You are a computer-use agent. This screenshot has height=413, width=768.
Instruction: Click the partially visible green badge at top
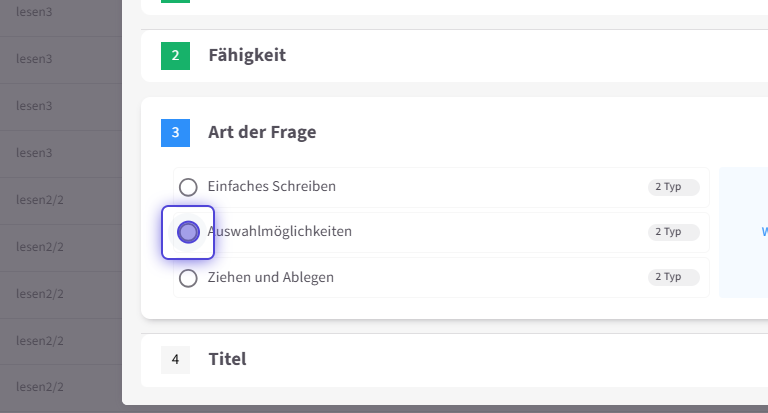coord(175,2)
